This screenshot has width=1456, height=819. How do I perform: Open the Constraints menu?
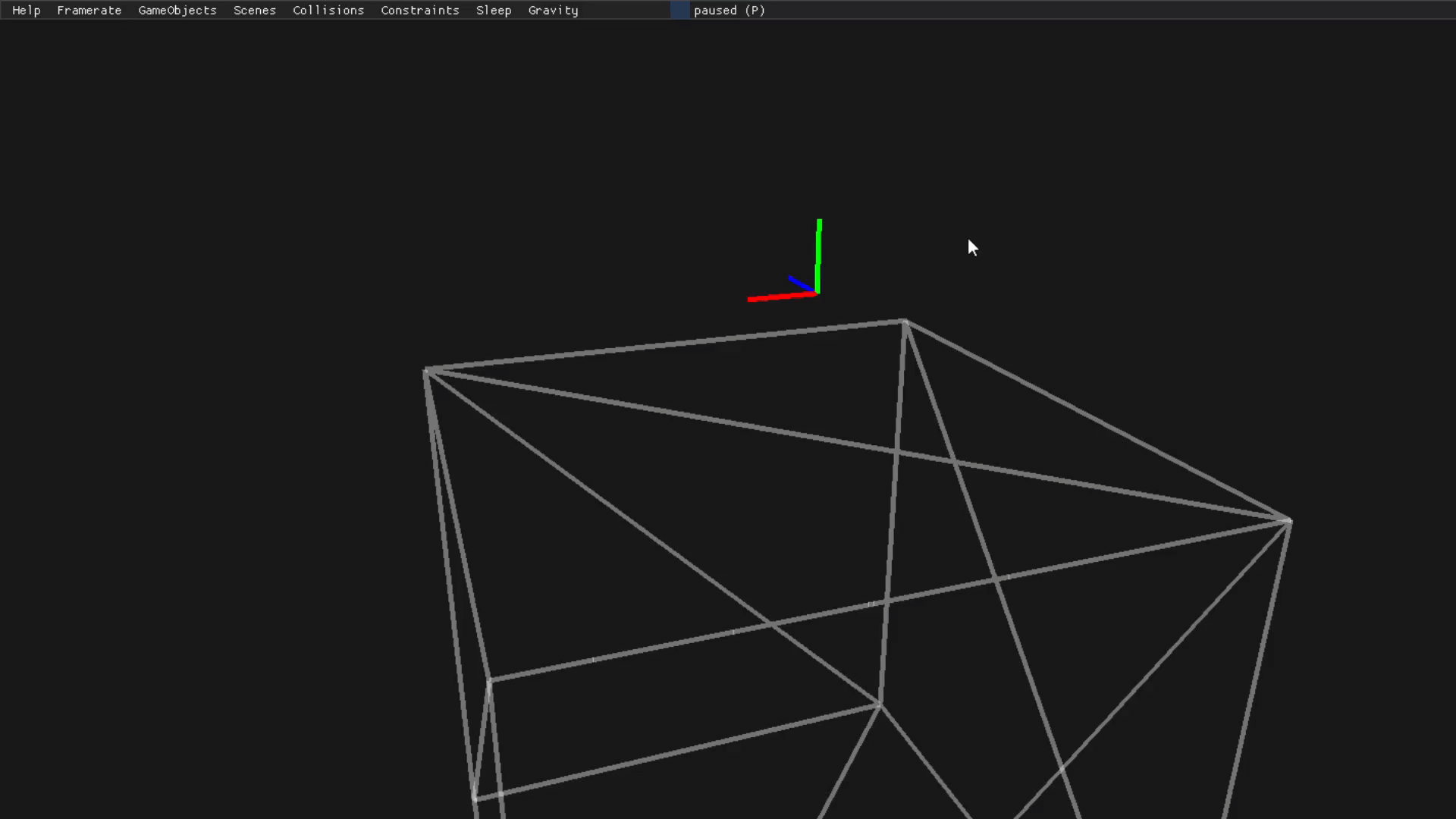419,10
